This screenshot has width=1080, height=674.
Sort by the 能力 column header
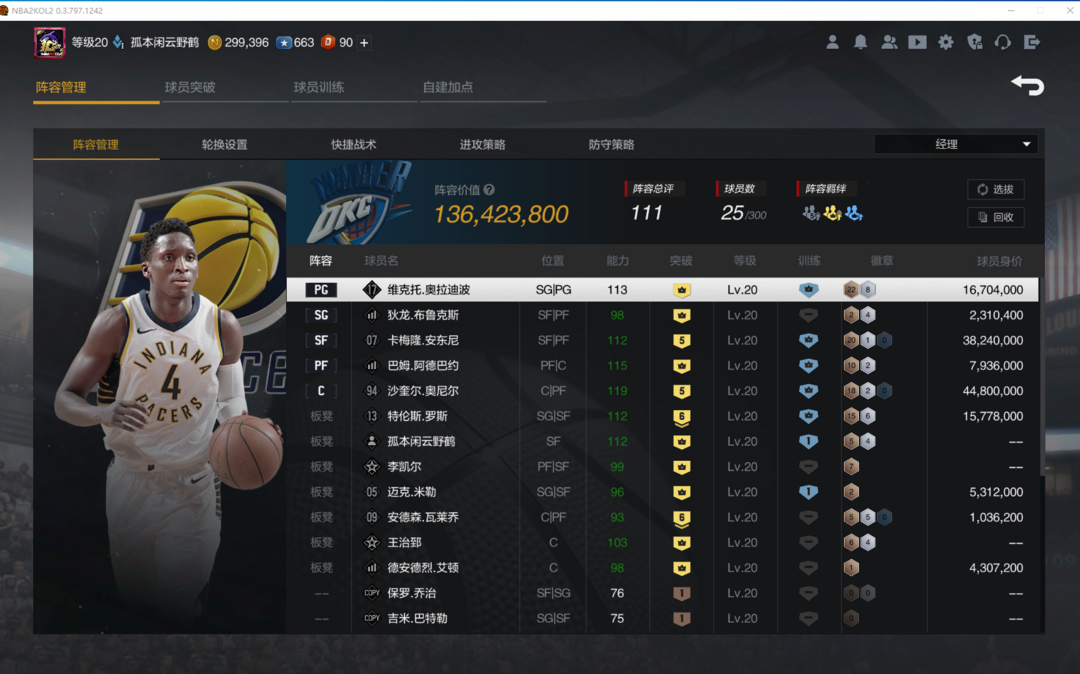pyautogui.click(x=617, y=261)
